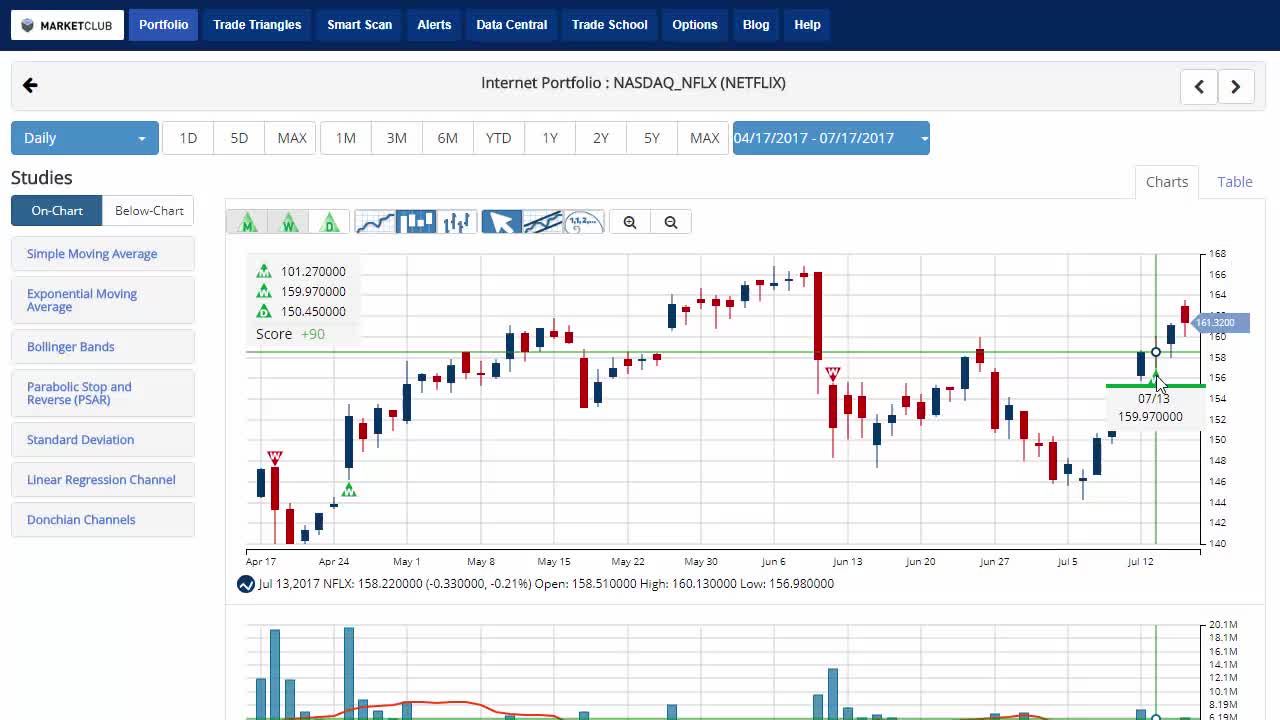The width and height of the screenshot is (1280, 720).
Task: Set chart range to 5Y
Action: coord(652,138)
